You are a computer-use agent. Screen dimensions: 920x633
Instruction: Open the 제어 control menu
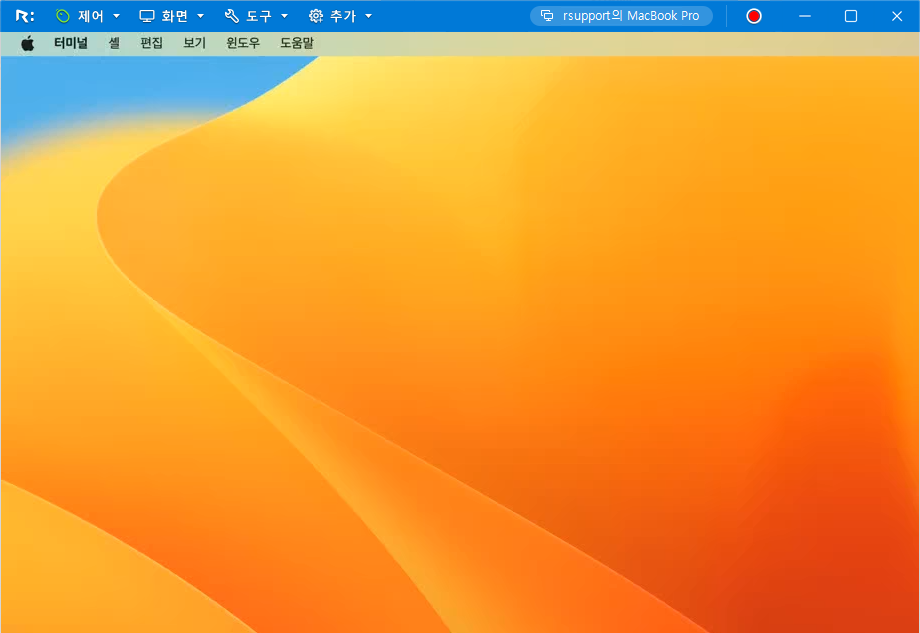coord(91,16)
